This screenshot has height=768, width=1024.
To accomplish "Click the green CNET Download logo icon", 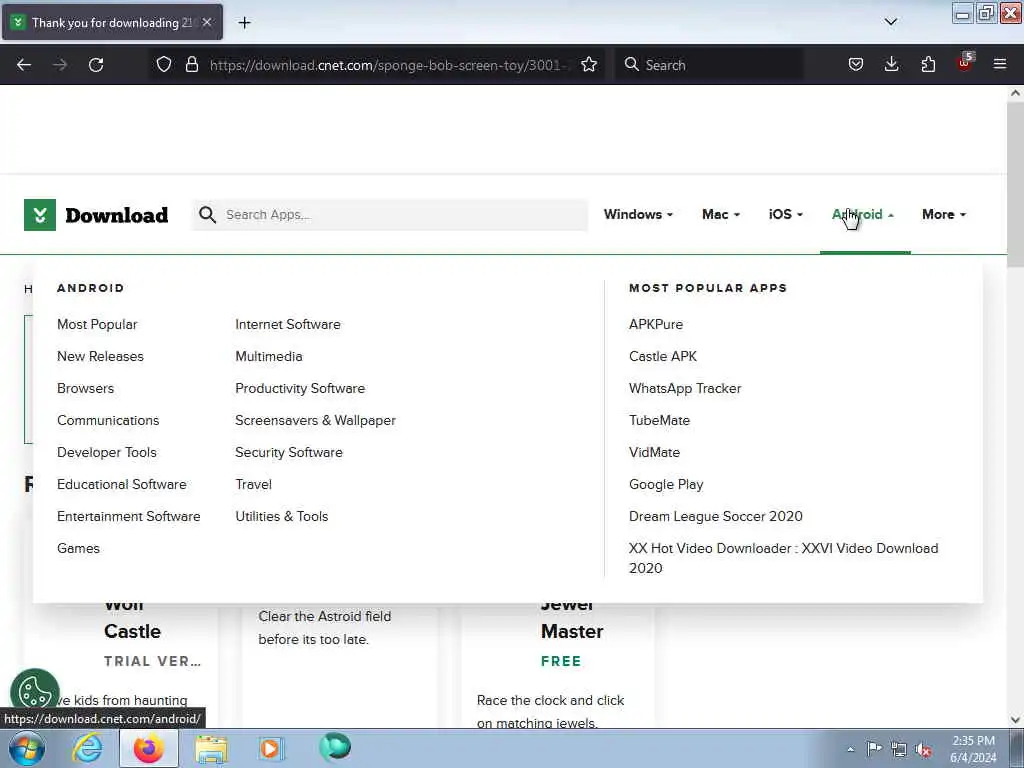I will 40,215.
